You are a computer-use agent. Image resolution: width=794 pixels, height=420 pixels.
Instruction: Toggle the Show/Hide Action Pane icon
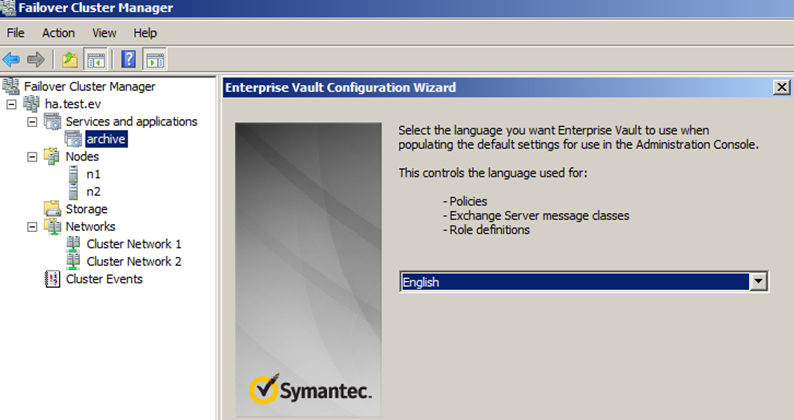[155, 60]
